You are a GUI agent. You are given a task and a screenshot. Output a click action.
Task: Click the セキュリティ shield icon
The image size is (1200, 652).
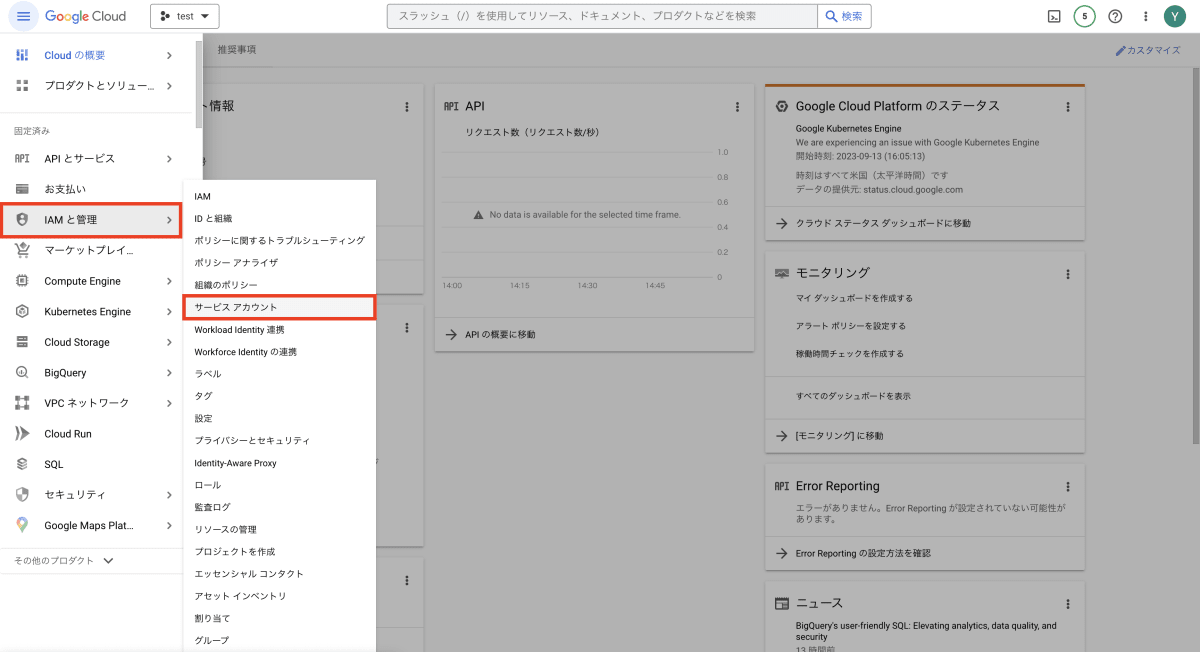click(x=23, y=494)
